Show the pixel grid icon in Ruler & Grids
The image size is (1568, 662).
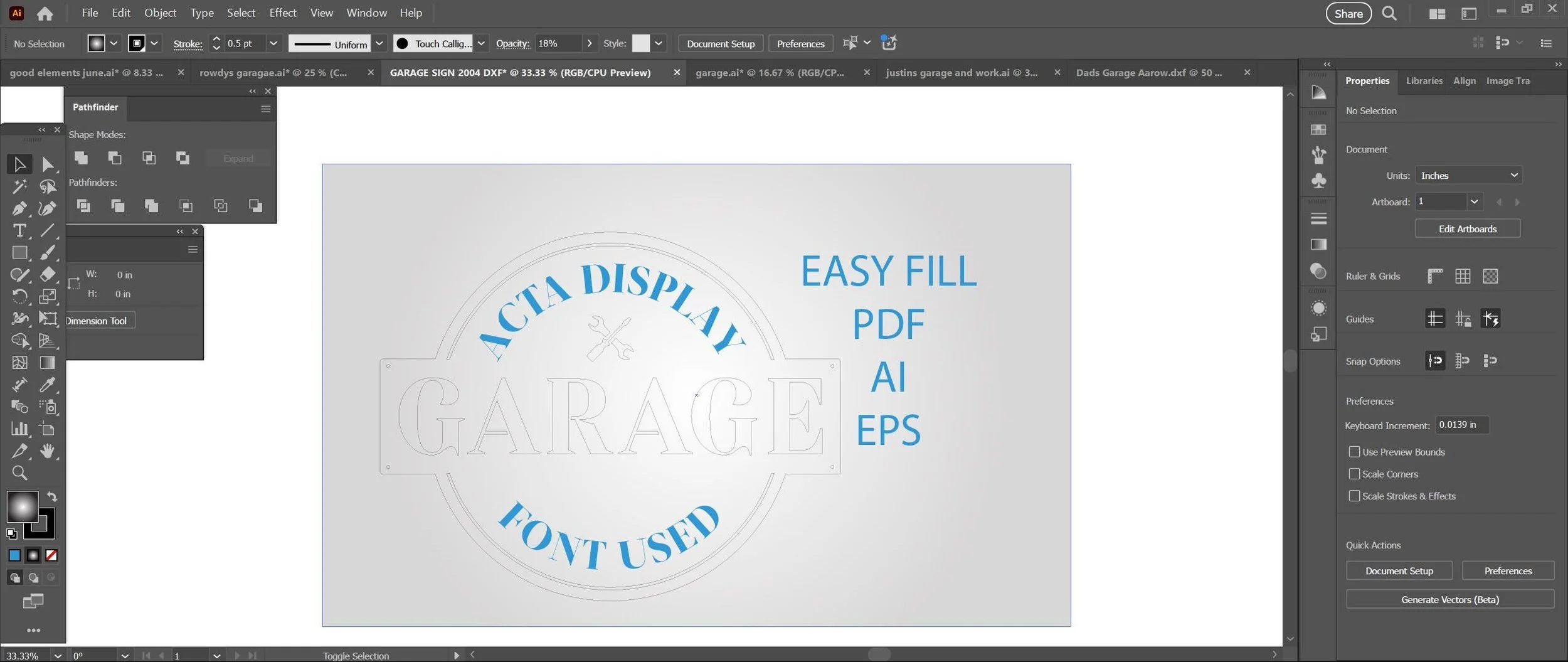(1490, 276)
